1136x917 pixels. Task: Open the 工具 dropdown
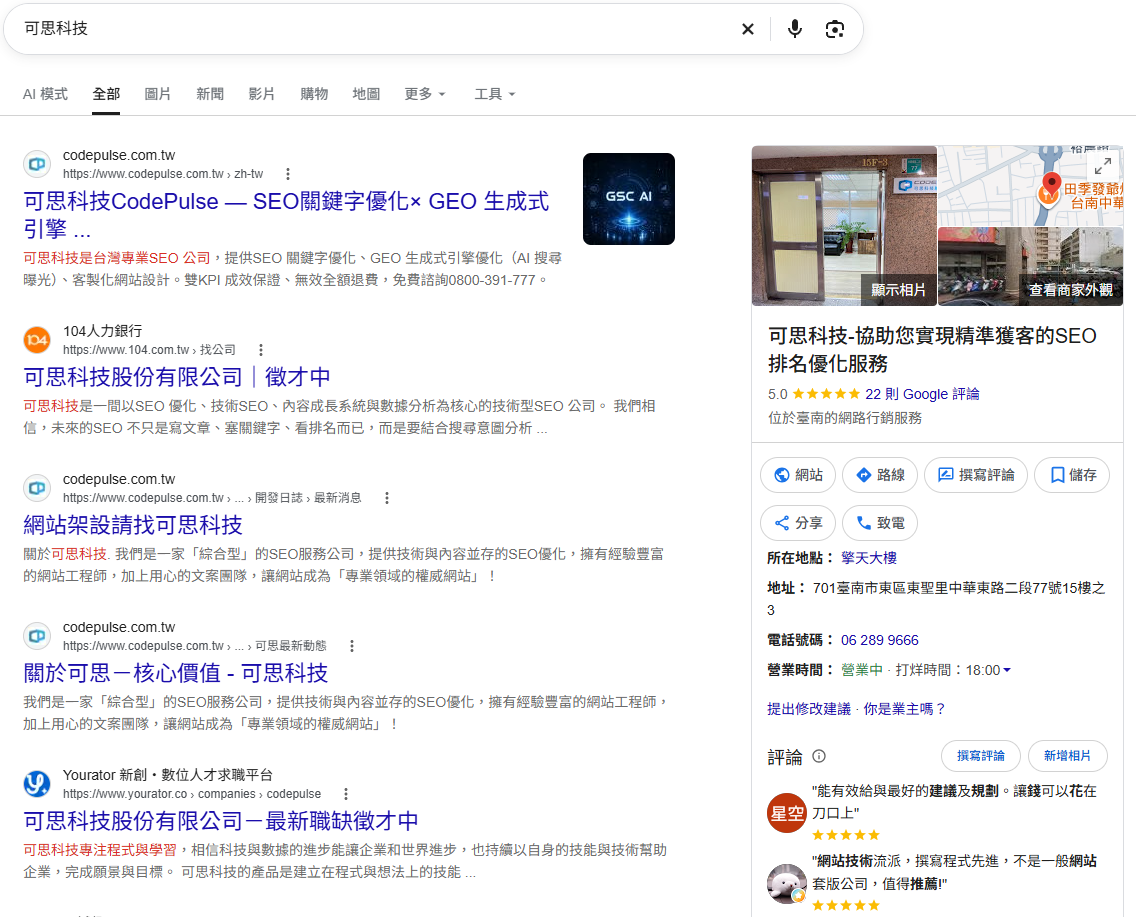coord(494,94)
